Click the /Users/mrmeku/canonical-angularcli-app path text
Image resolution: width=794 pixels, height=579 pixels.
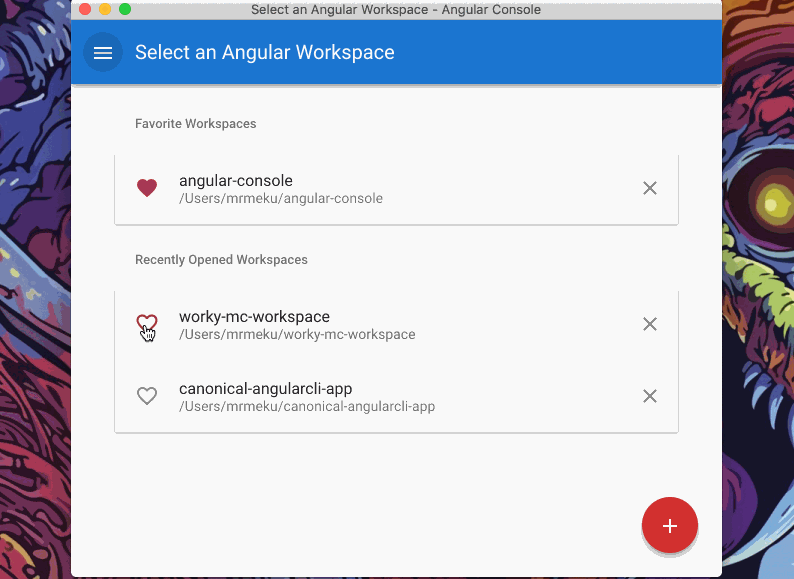coord(307,407)
